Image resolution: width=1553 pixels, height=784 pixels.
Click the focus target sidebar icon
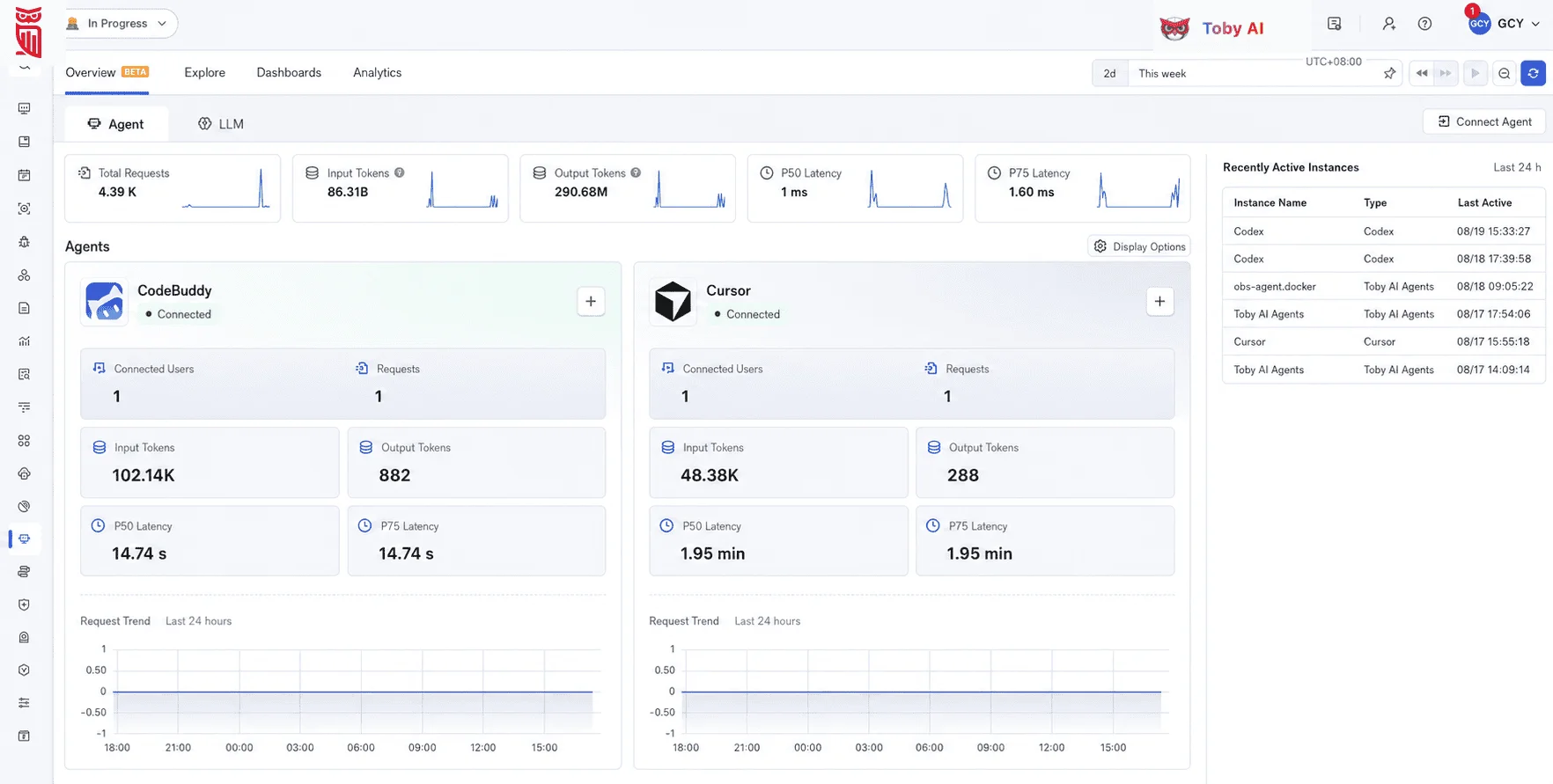point(25,209)
